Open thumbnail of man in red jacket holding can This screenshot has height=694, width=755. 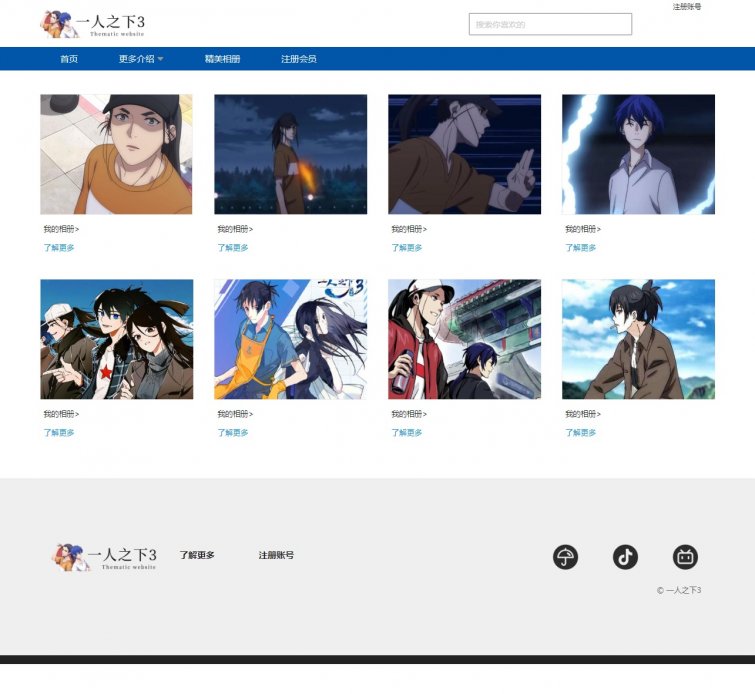tap(464, 339)
